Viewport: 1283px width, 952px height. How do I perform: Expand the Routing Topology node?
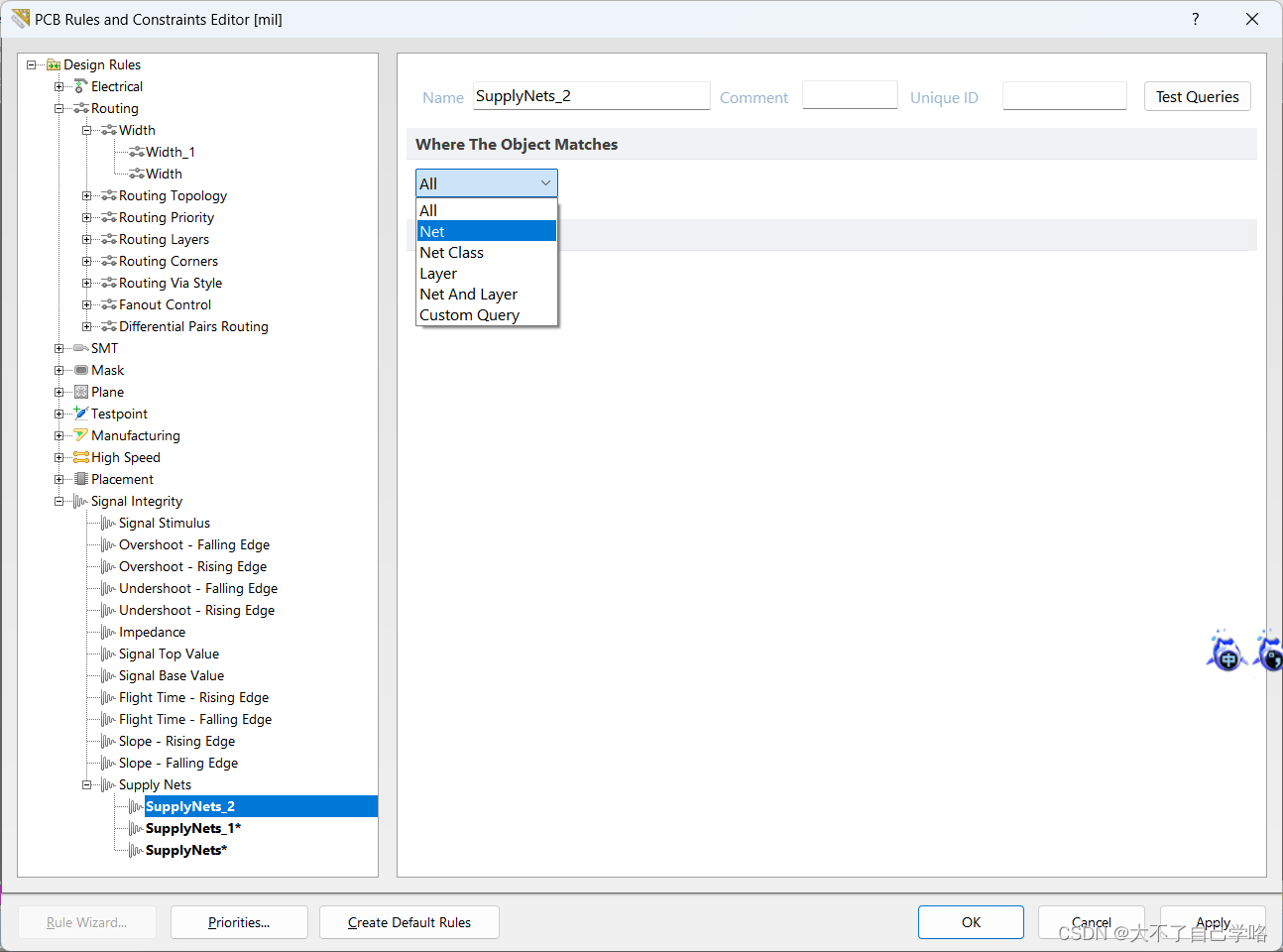click(x=87, y=195)
